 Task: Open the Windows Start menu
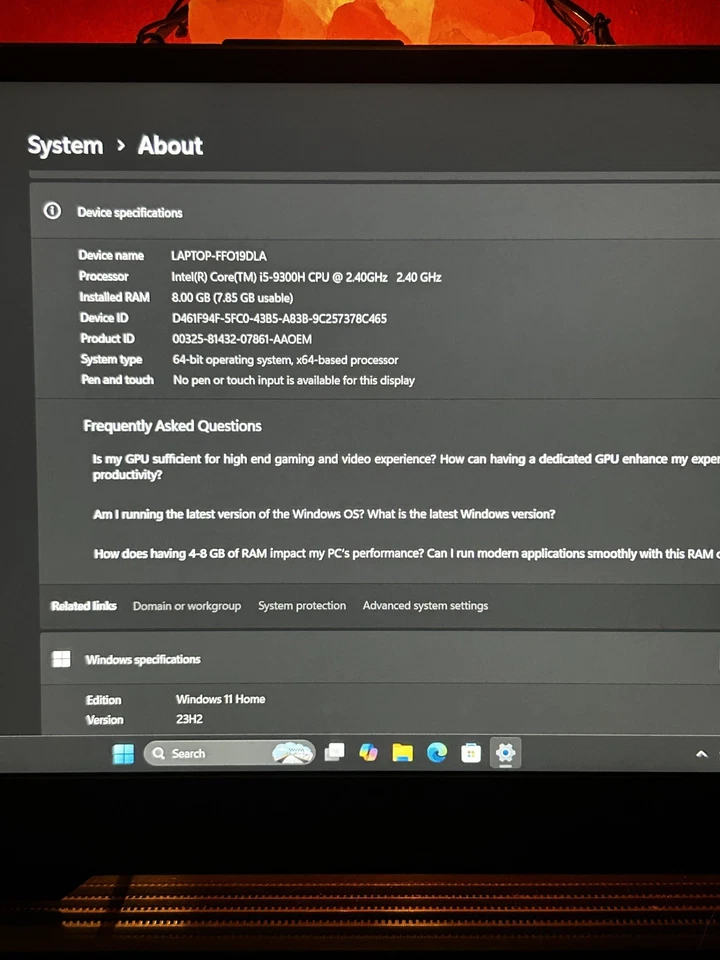coord(123,754)
